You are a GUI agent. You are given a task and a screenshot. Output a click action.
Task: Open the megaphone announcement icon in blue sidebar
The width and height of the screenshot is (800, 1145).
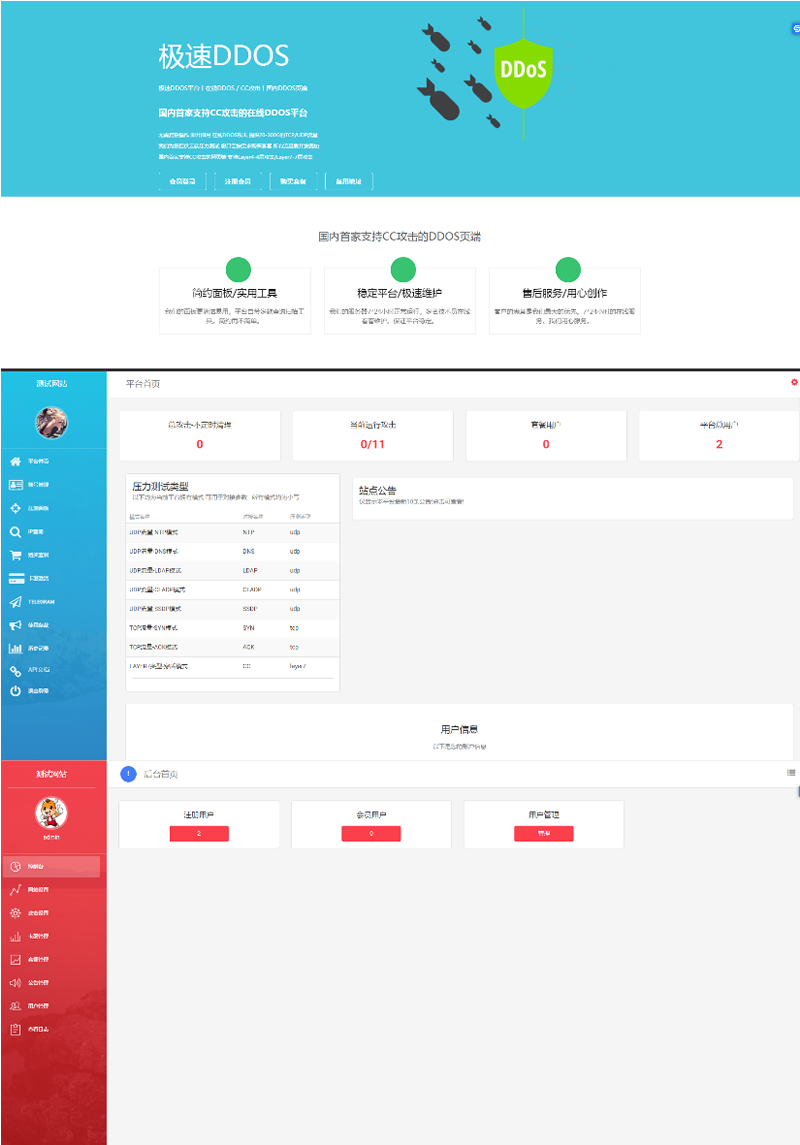tap(15, 625)
